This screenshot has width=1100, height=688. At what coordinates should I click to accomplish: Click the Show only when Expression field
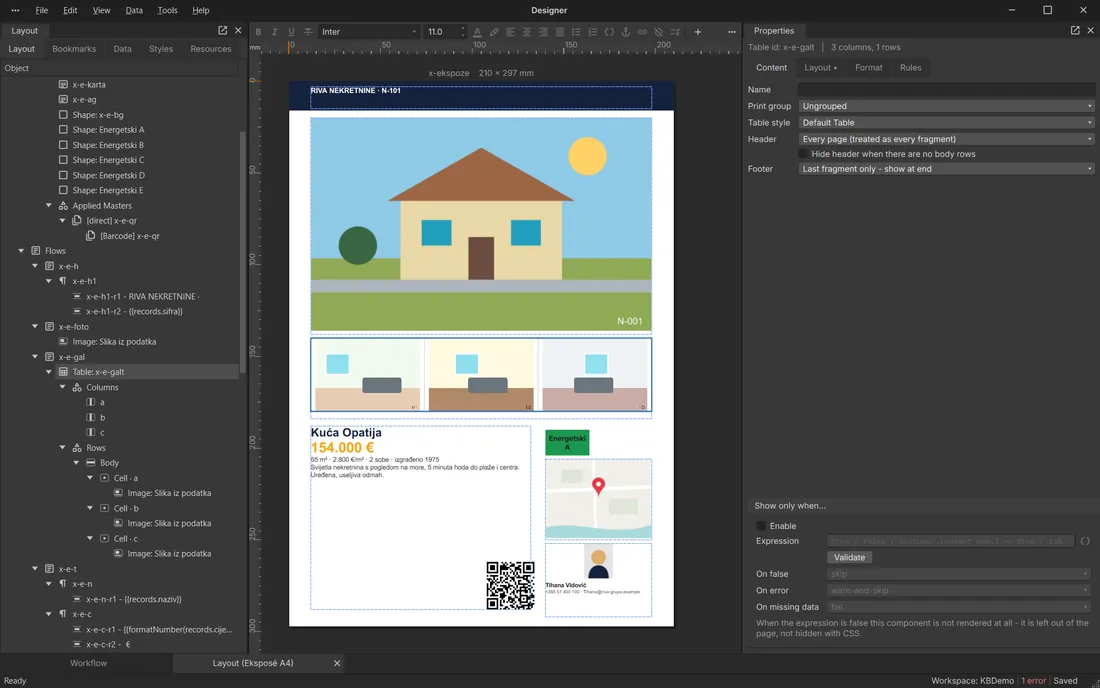(951, 541)
